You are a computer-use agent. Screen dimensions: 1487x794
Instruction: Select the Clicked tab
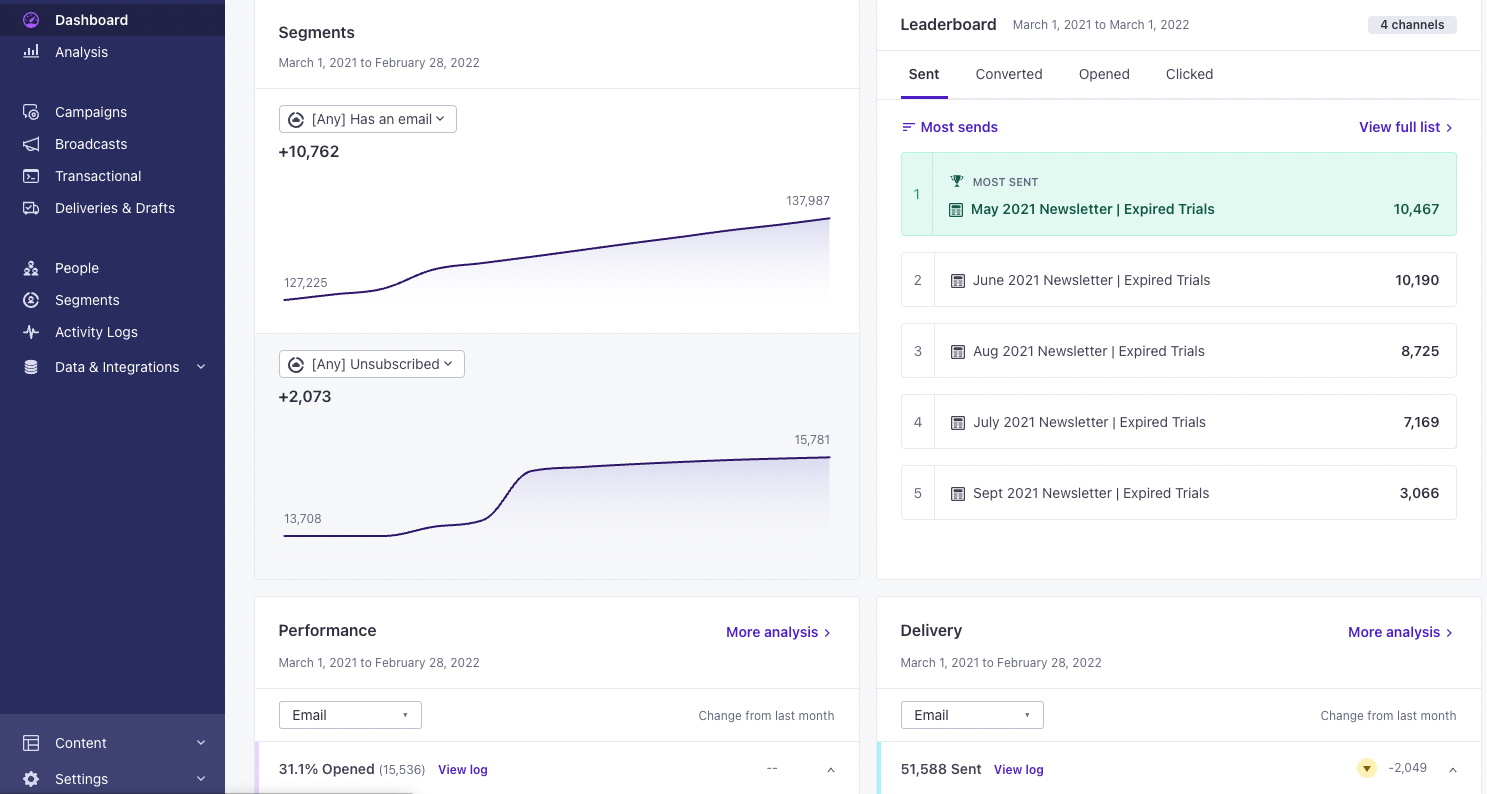[x=1189, y=74]
